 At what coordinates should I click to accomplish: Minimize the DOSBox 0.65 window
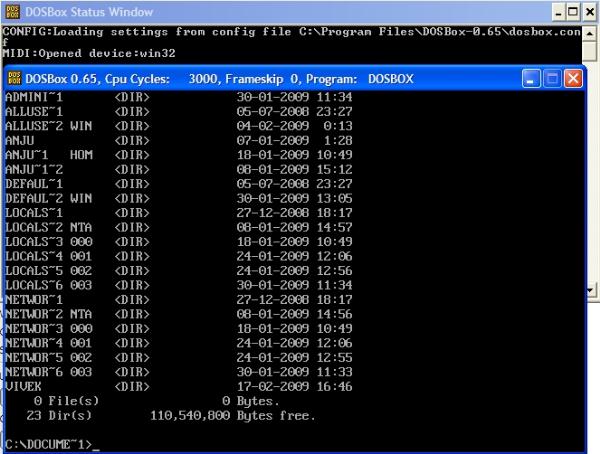(531, 78)
